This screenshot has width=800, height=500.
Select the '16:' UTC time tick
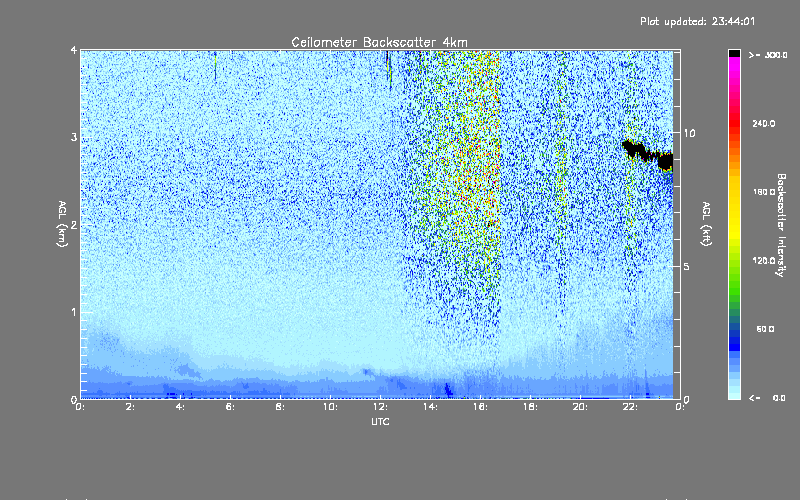(480, 407)
